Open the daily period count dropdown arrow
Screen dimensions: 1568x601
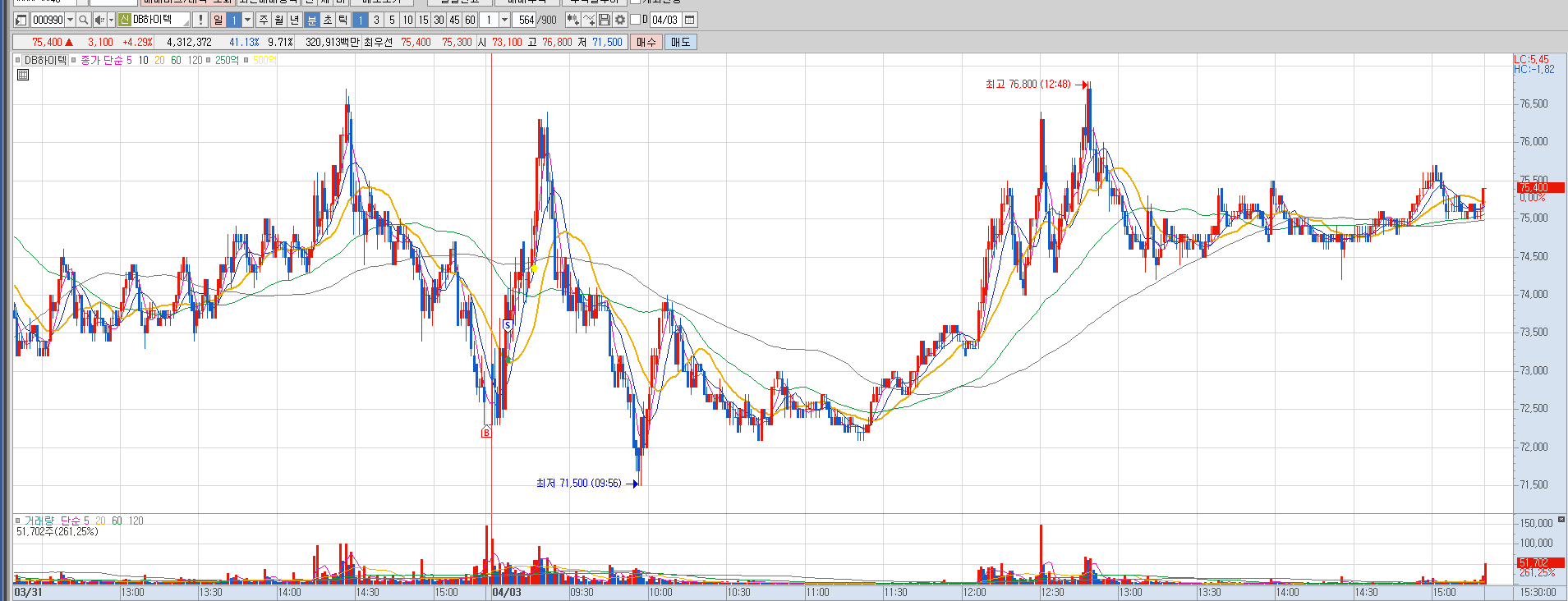(x=247, y=20)
